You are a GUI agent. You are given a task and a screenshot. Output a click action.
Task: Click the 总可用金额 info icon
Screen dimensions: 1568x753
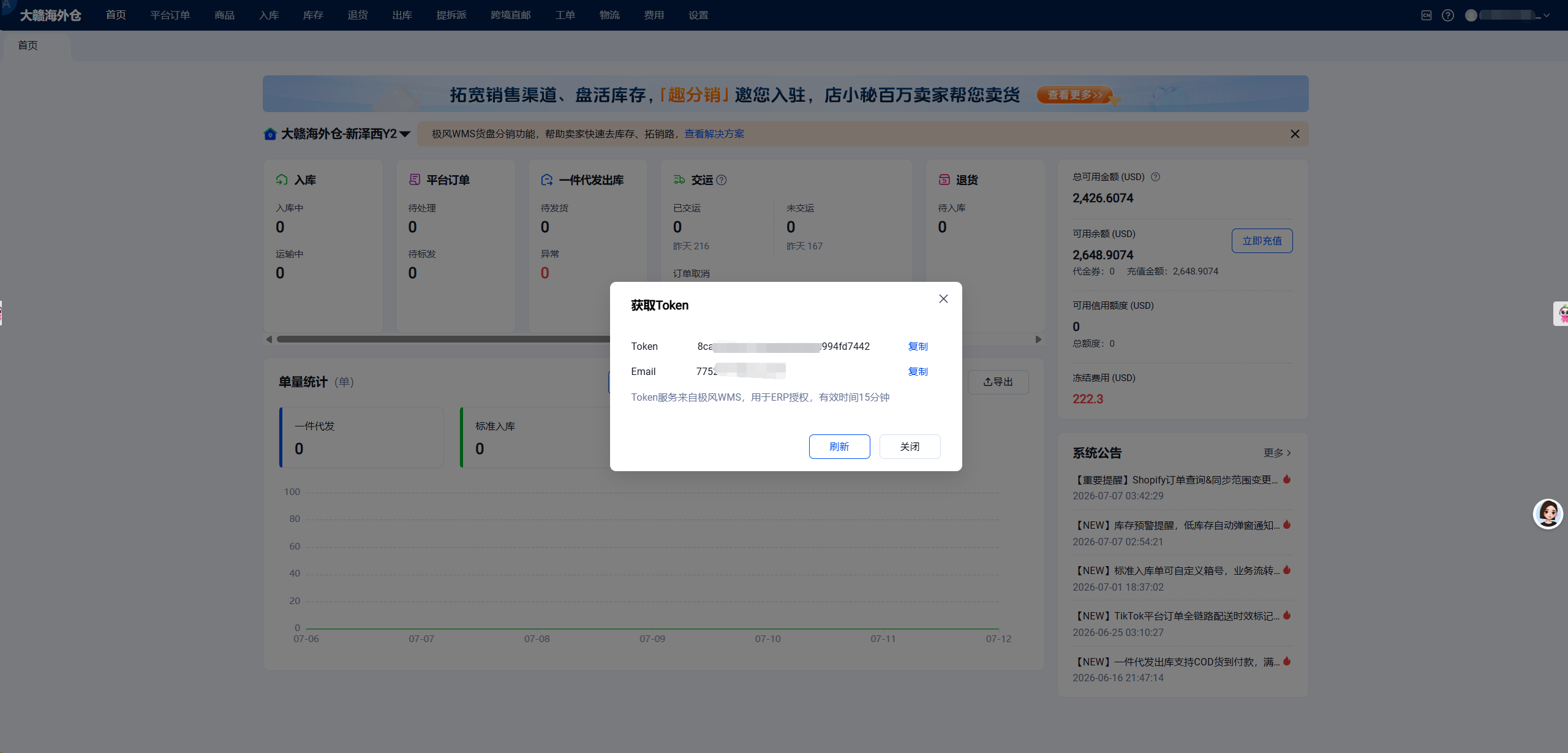[1155, 177]
